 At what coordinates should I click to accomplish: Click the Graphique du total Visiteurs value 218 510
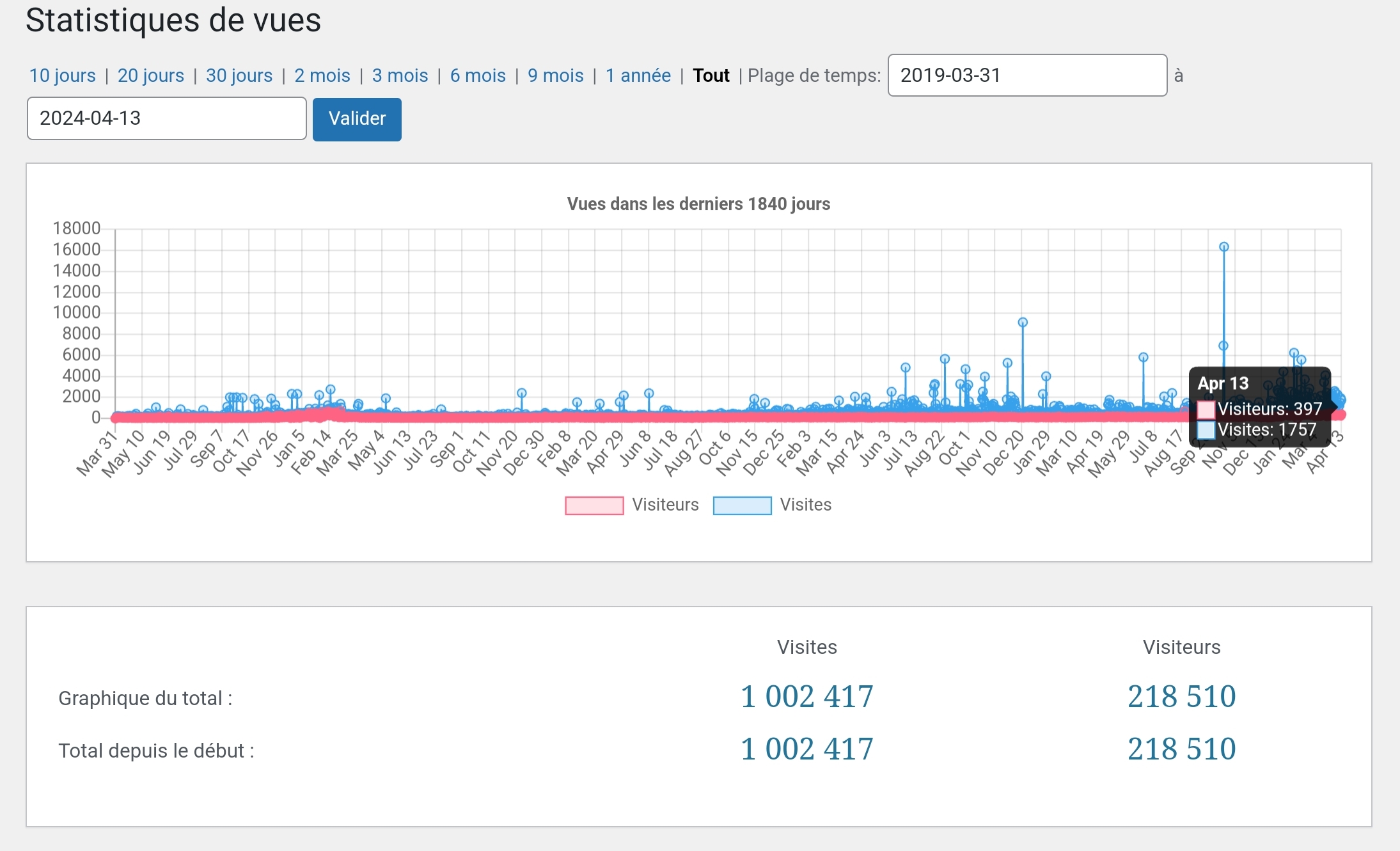1181,696
